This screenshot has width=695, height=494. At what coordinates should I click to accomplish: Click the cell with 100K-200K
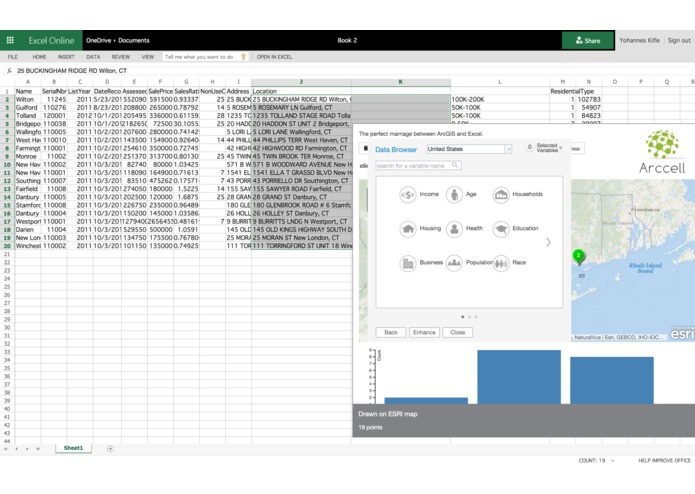(500, 99)
